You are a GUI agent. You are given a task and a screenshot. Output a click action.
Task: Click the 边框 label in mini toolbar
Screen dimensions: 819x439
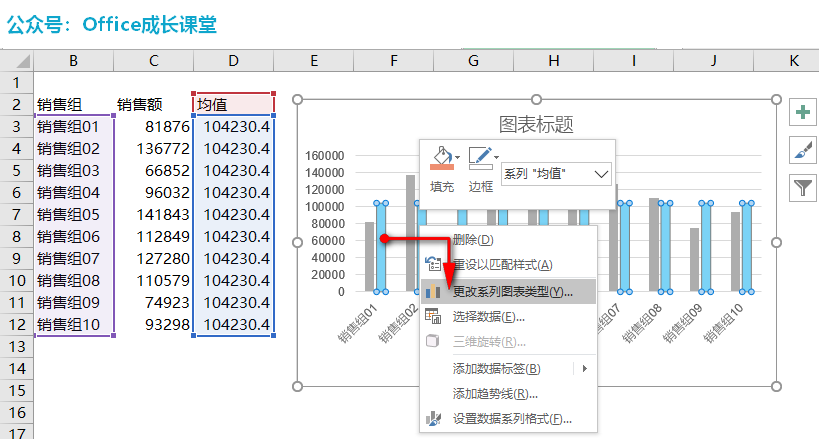click(481, 187)
